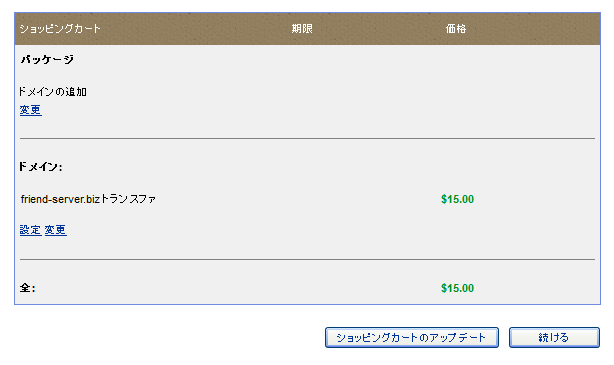614x365 pixels.
Task: Click the トランスファ label after the domain
Action: coord(128,199)
